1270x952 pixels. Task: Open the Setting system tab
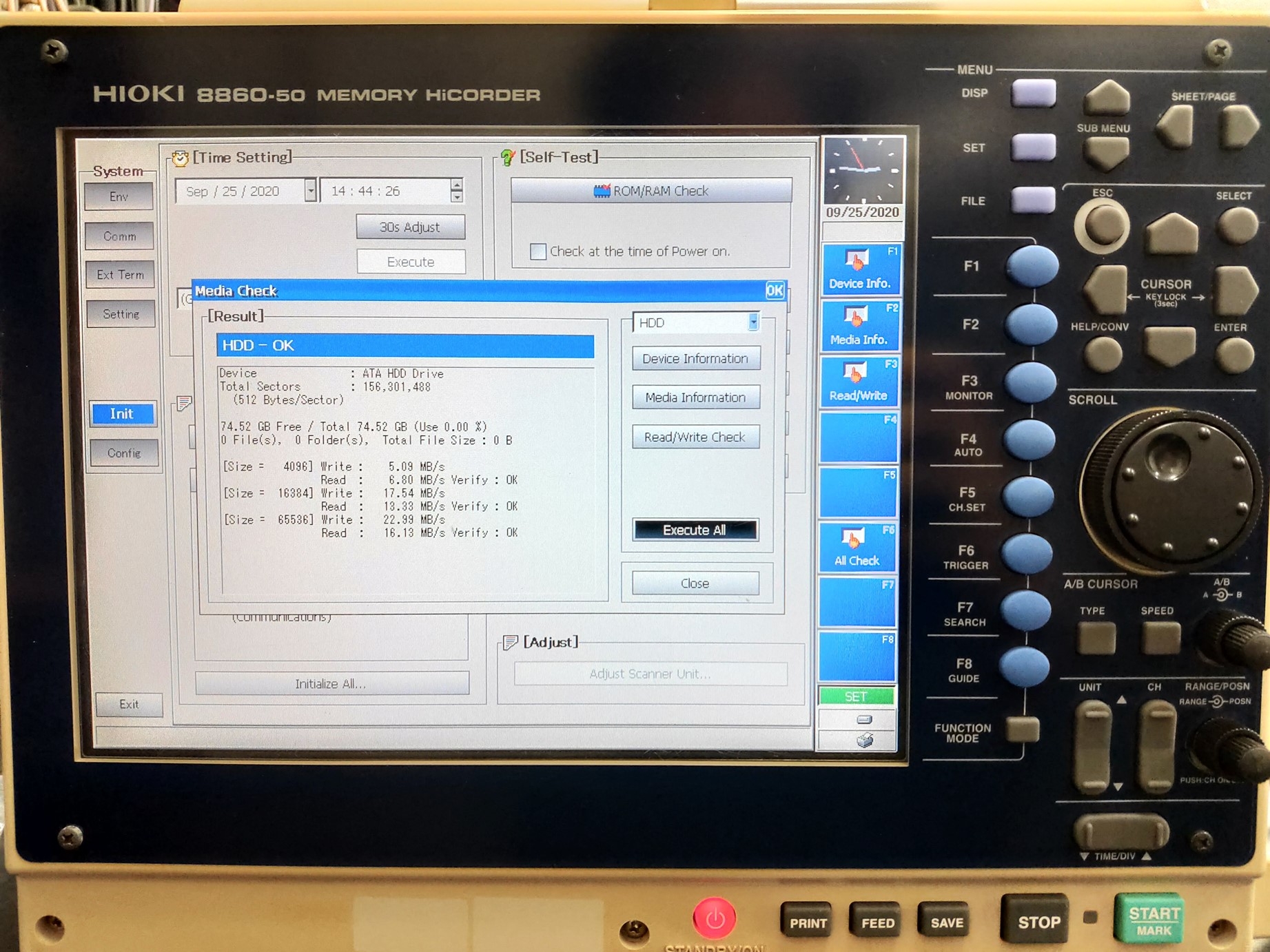click(121, 314)
